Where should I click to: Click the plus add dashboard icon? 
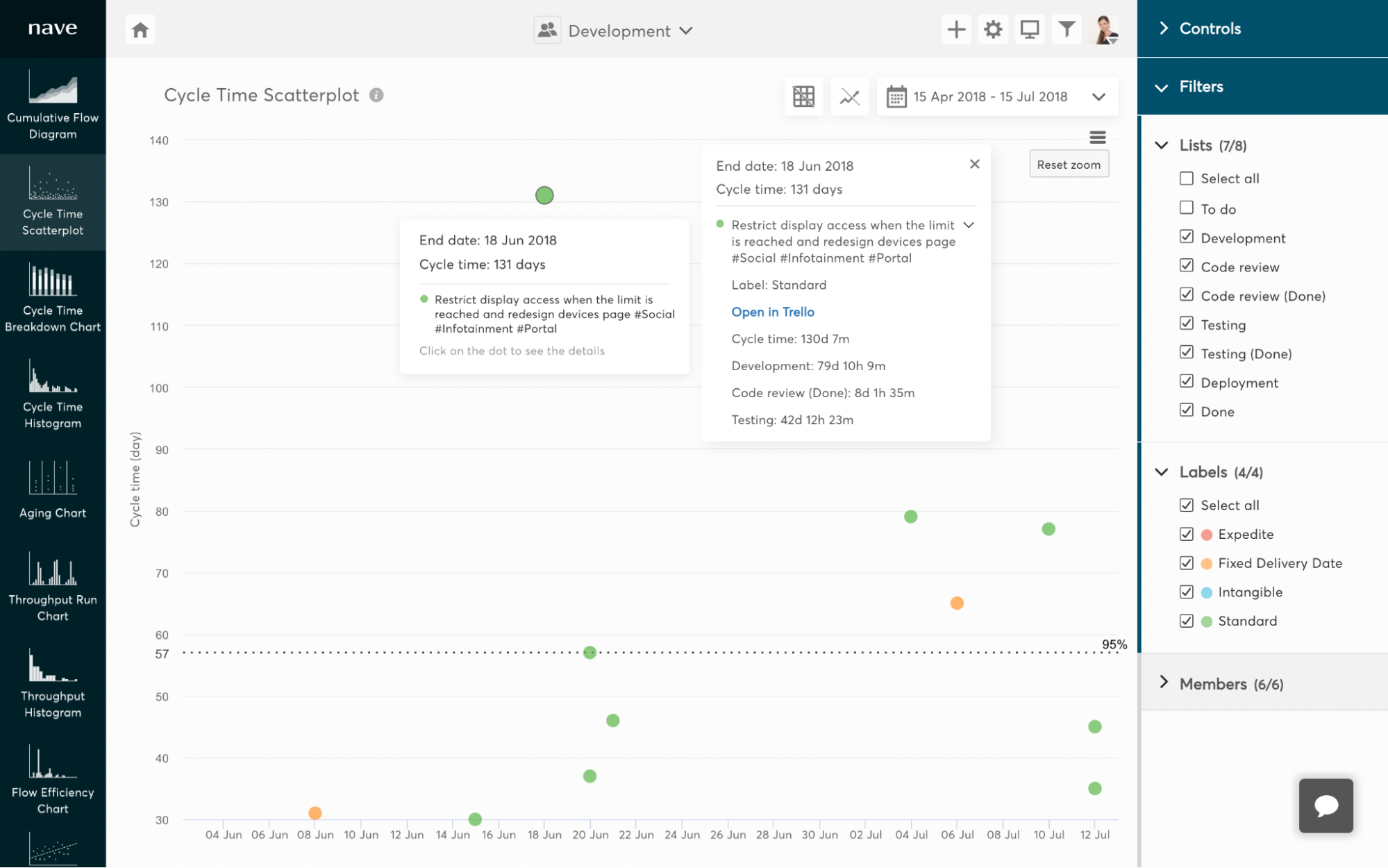pyautogui.click(x=956, y=30)
